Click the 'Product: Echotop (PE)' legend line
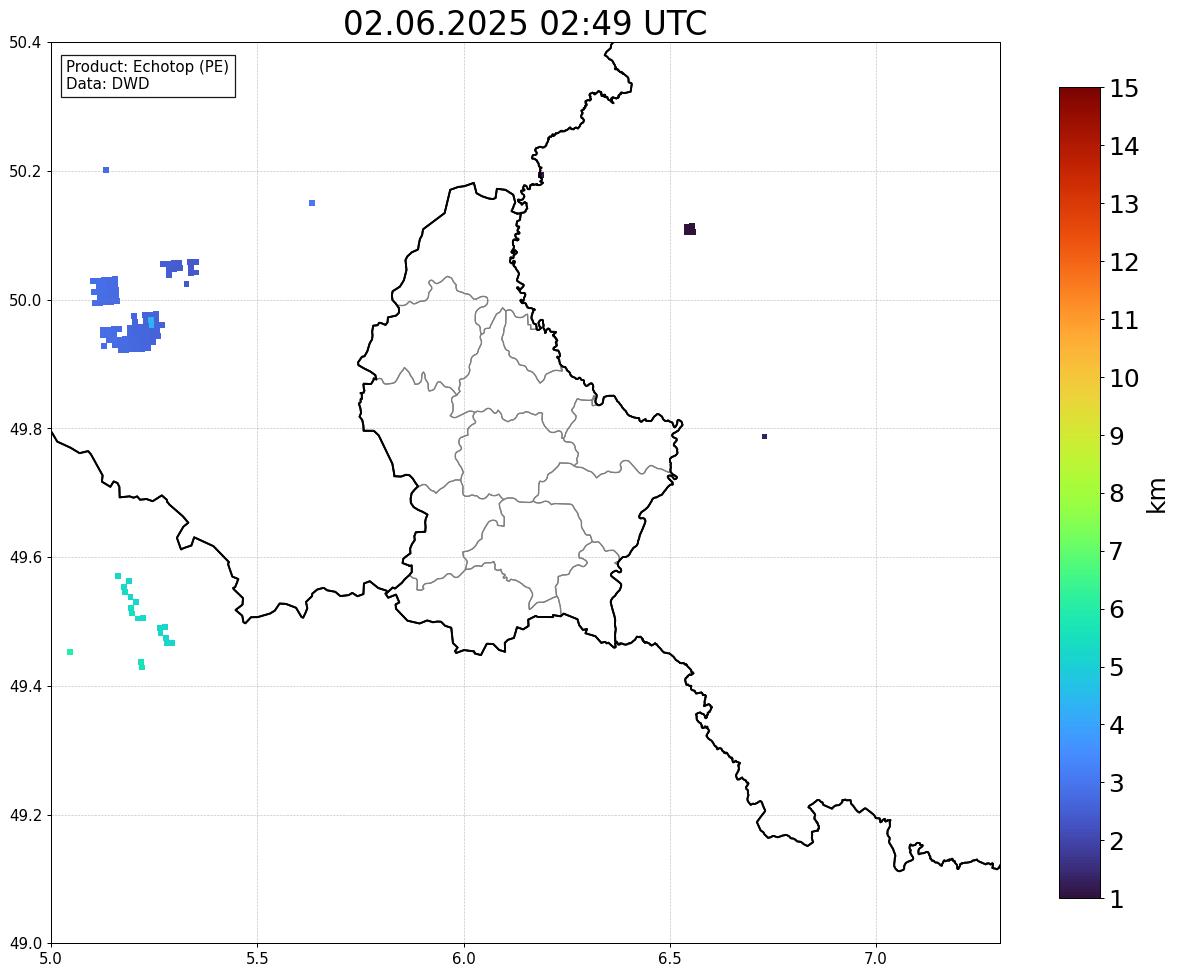This screenshot has height=976, width=1178. click(147, 67)
